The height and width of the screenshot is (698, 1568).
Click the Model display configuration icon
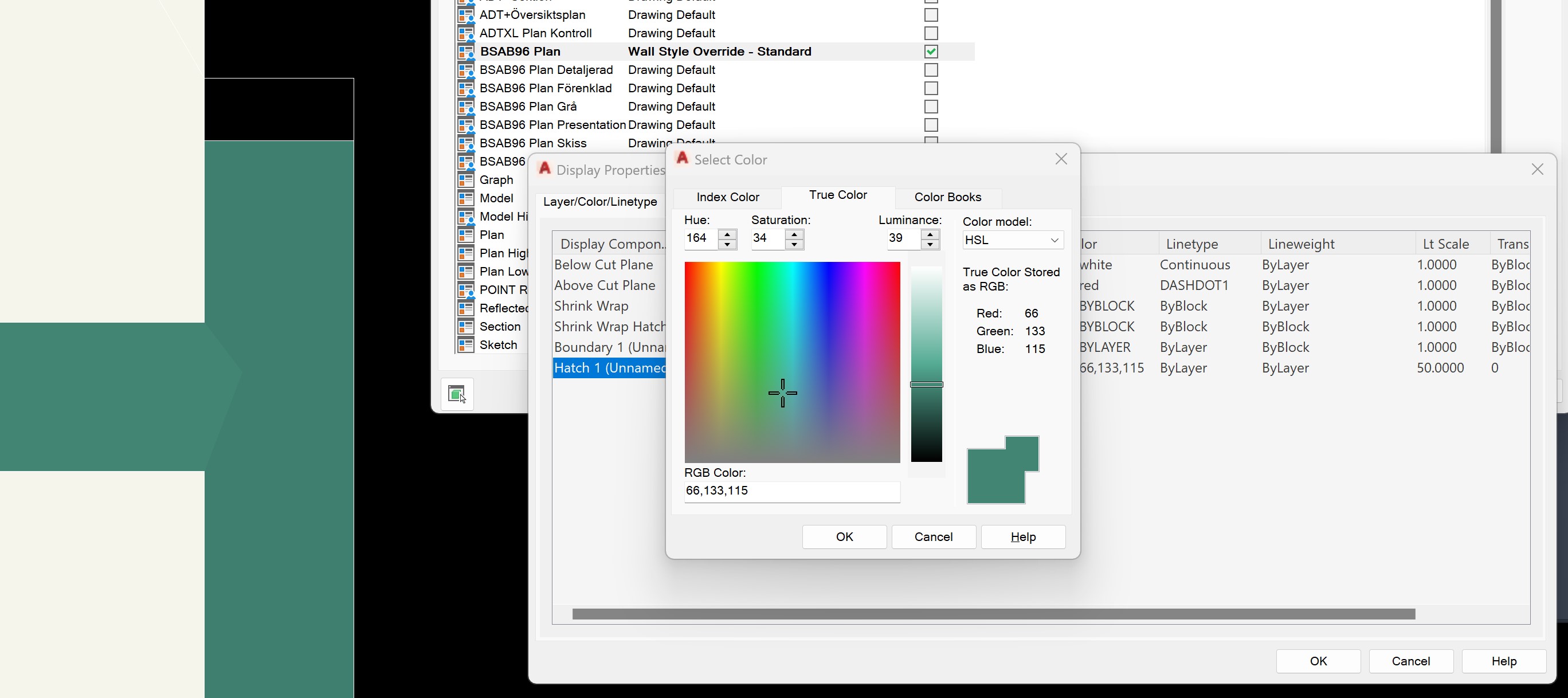click(467, 198)
